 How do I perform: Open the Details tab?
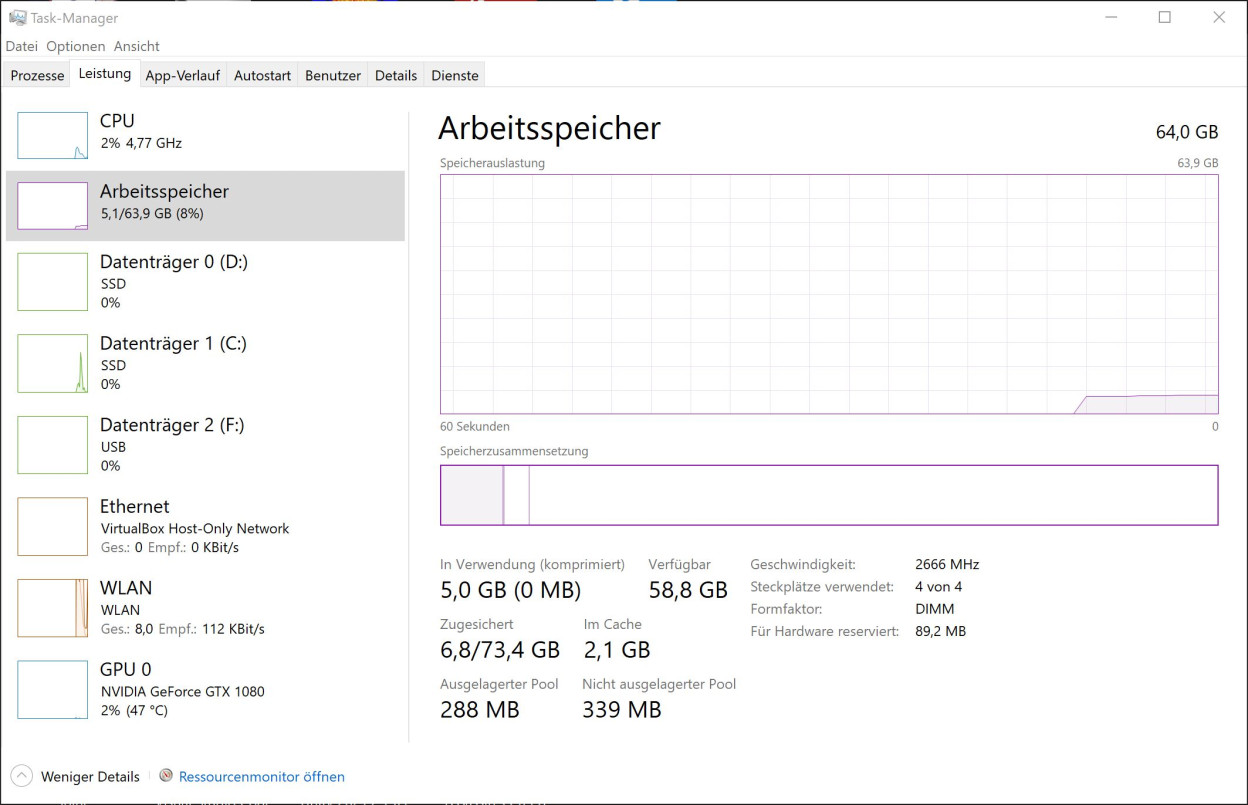pos(396,75)
